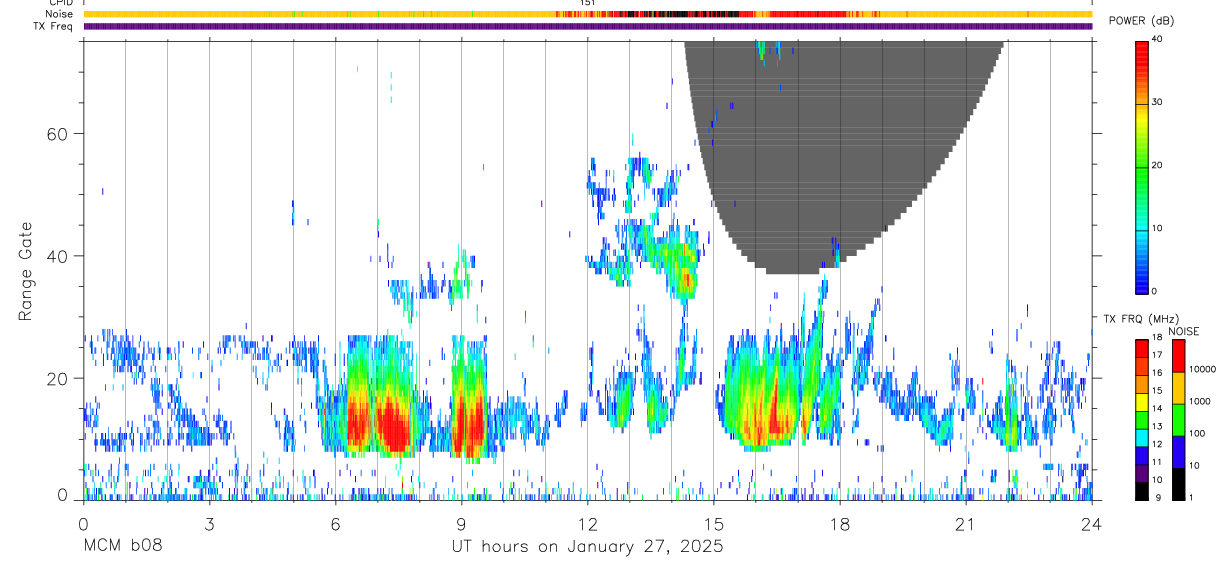Click the 40 tick on power colorbar
1228x567 pixels.
coord(1158,39)
